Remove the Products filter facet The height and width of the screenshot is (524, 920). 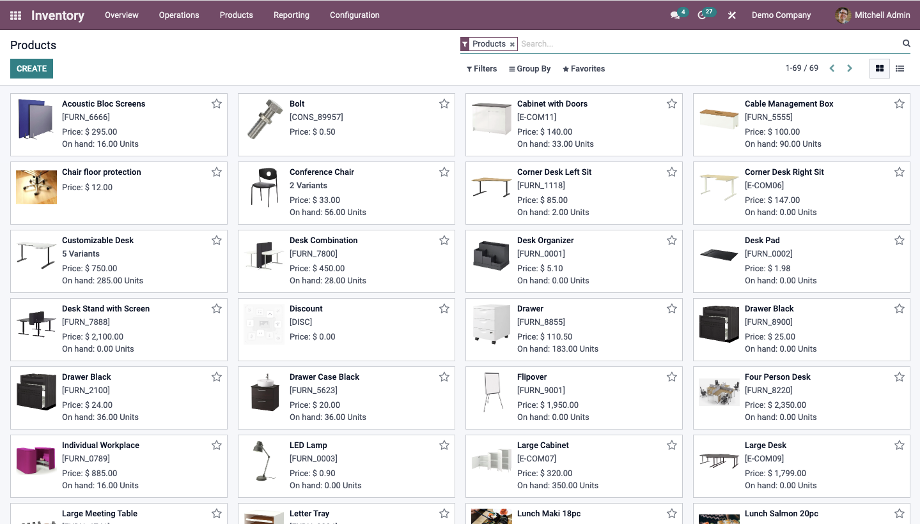tap(512, 44)
